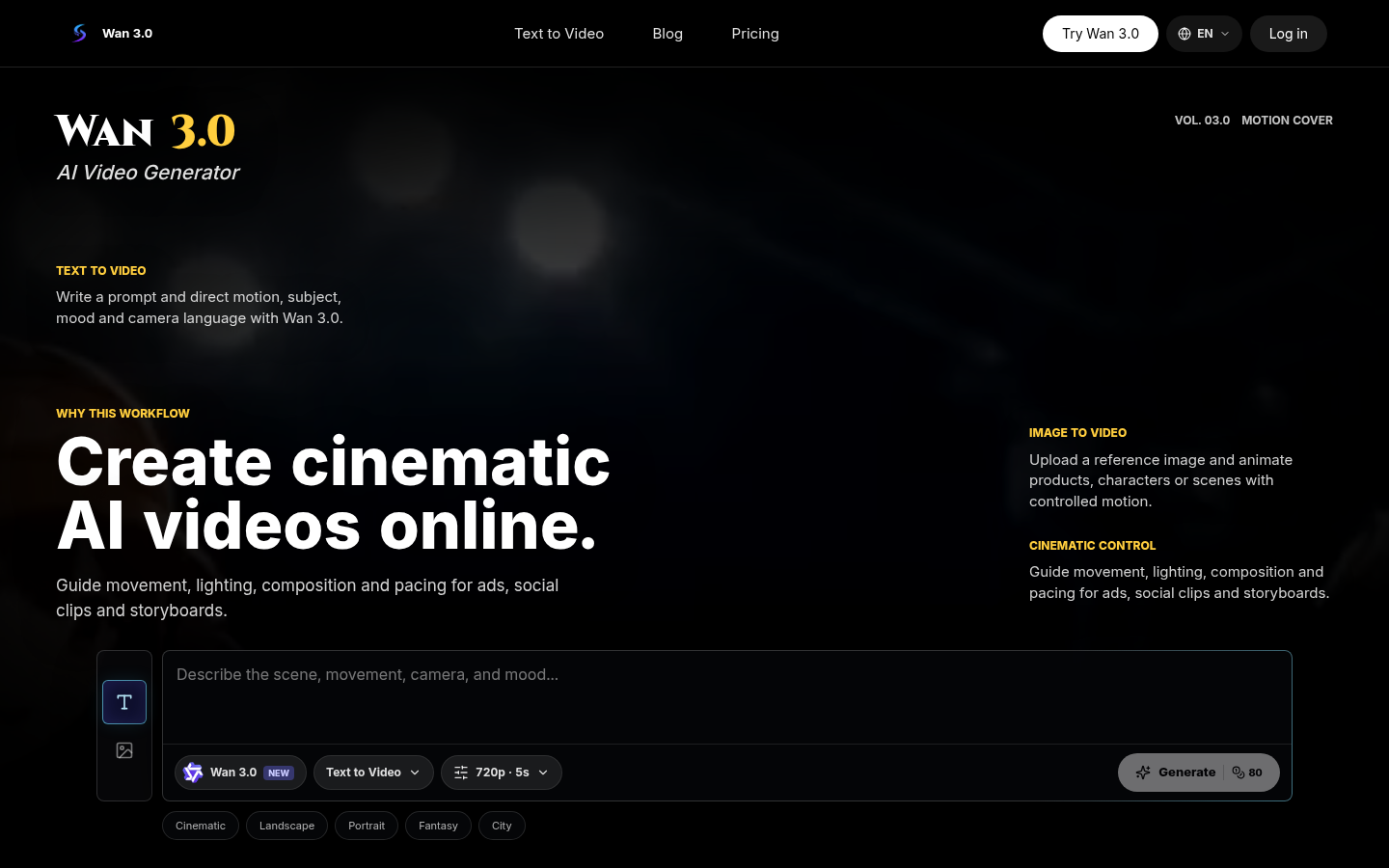Open the Wan 3.0 NEW model selector

[240, 773]
